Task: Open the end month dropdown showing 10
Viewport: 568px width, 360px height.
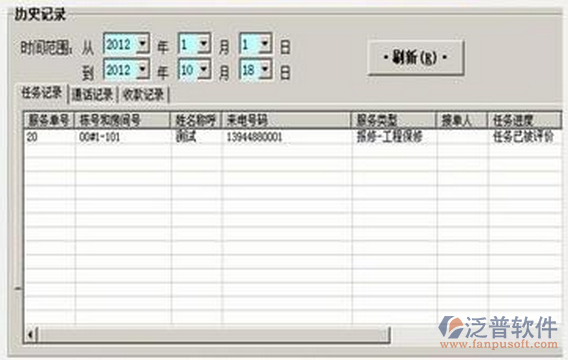Action: click(204, 69)
